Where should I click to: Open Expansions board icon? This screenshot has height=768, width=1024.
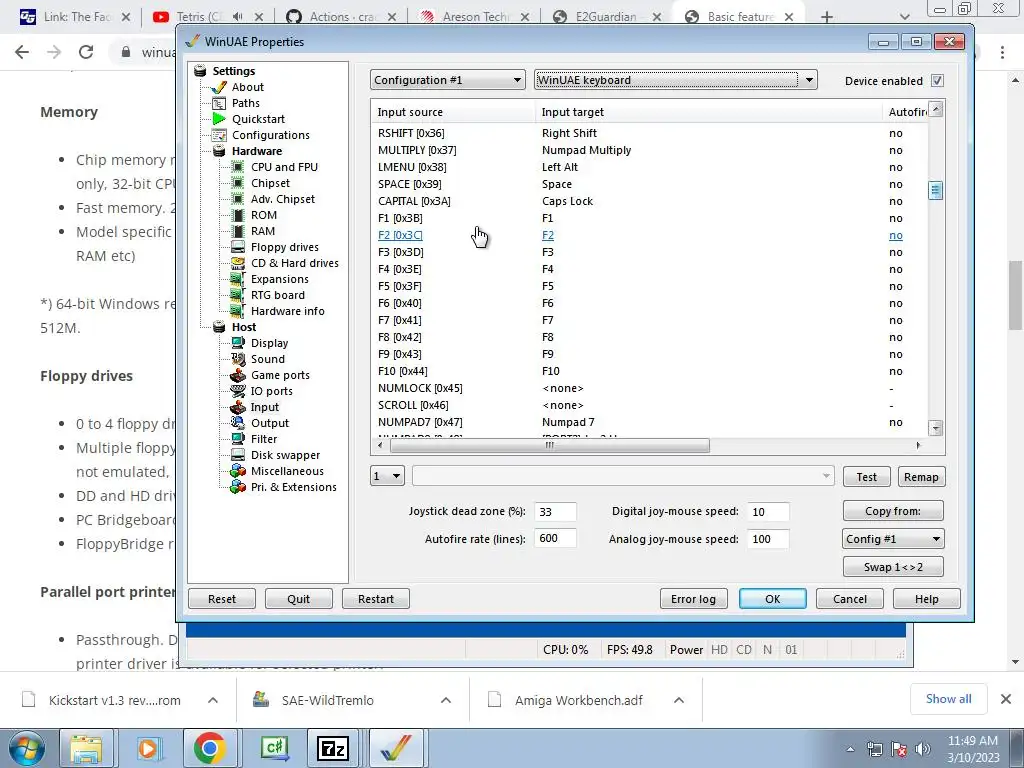238,279
